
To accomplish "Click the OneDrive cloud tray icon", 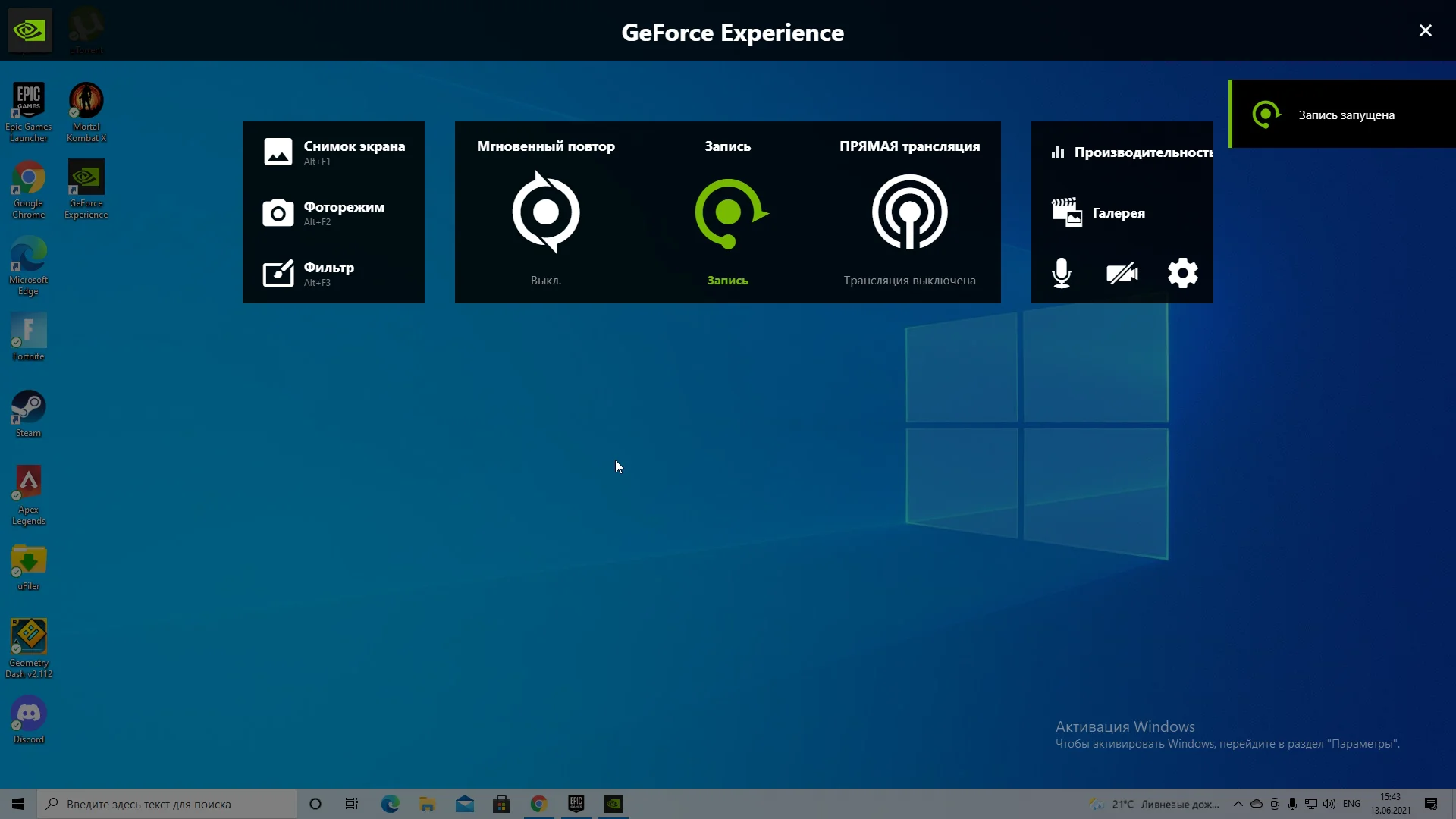I will click(x=1257, y=804).
